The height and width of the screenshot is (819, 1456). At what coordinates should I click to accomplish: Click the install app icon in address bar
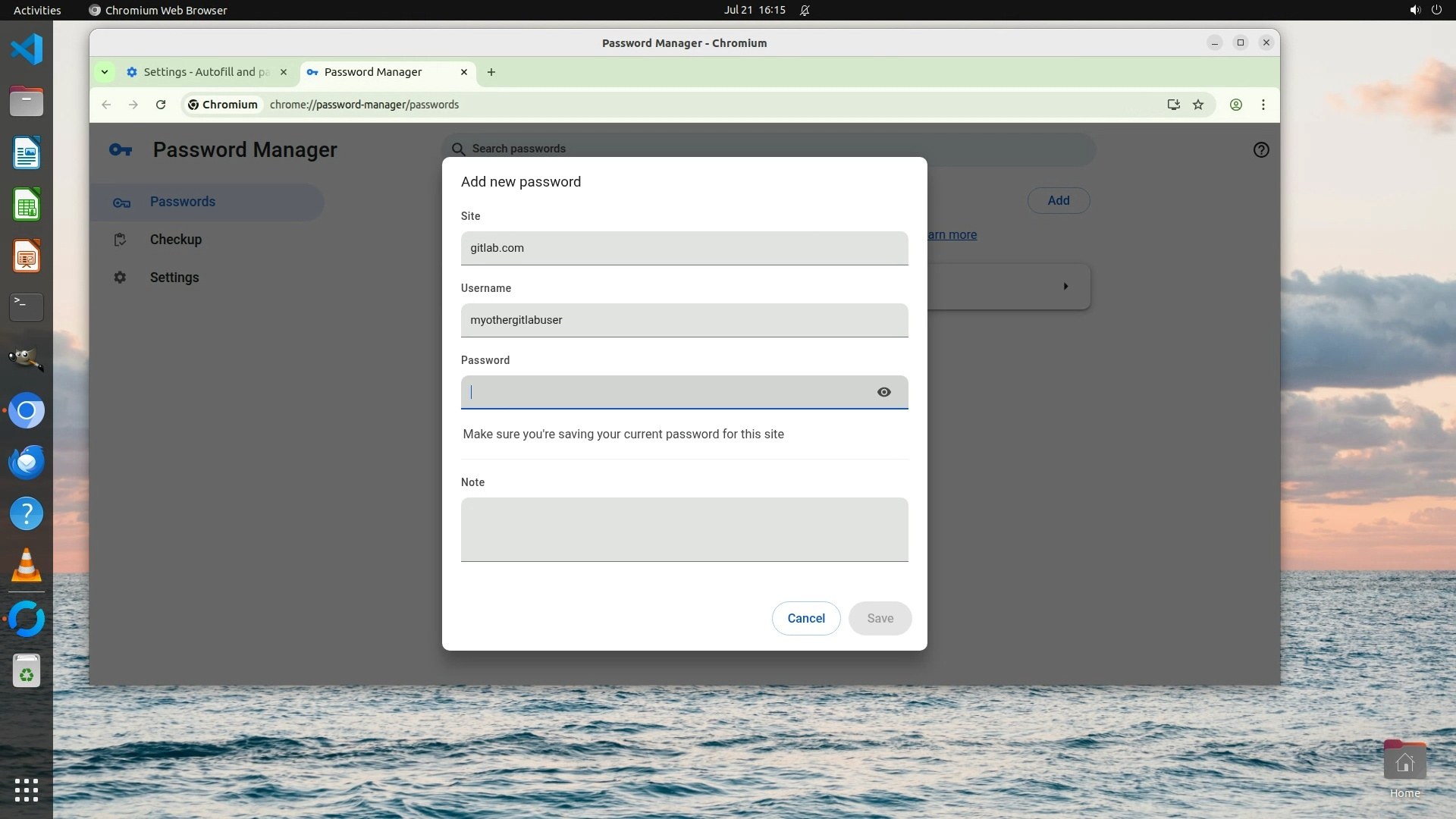tap(1173, 105)
